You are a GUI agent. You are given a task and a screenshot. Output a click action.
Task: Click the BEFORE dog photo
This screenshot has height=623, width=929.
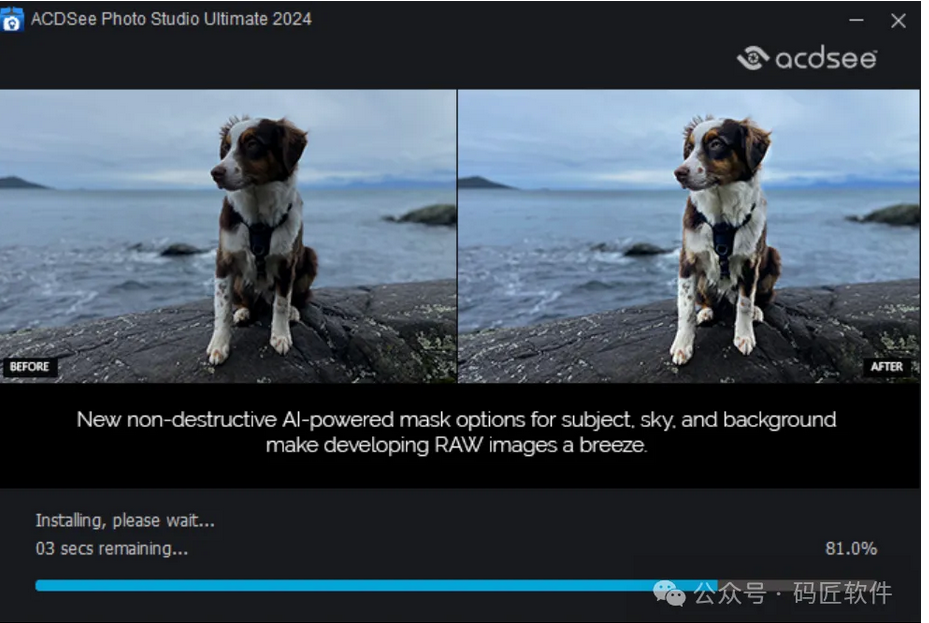tap(228, 236)
